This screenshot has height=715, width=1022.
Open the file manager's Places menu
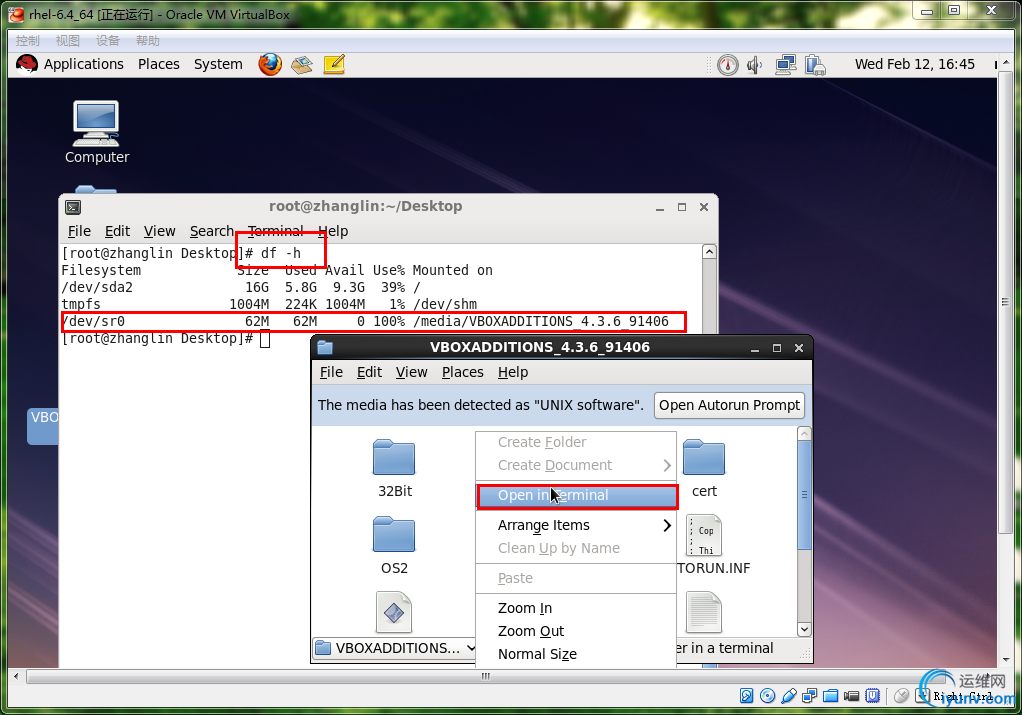[463, 372]
